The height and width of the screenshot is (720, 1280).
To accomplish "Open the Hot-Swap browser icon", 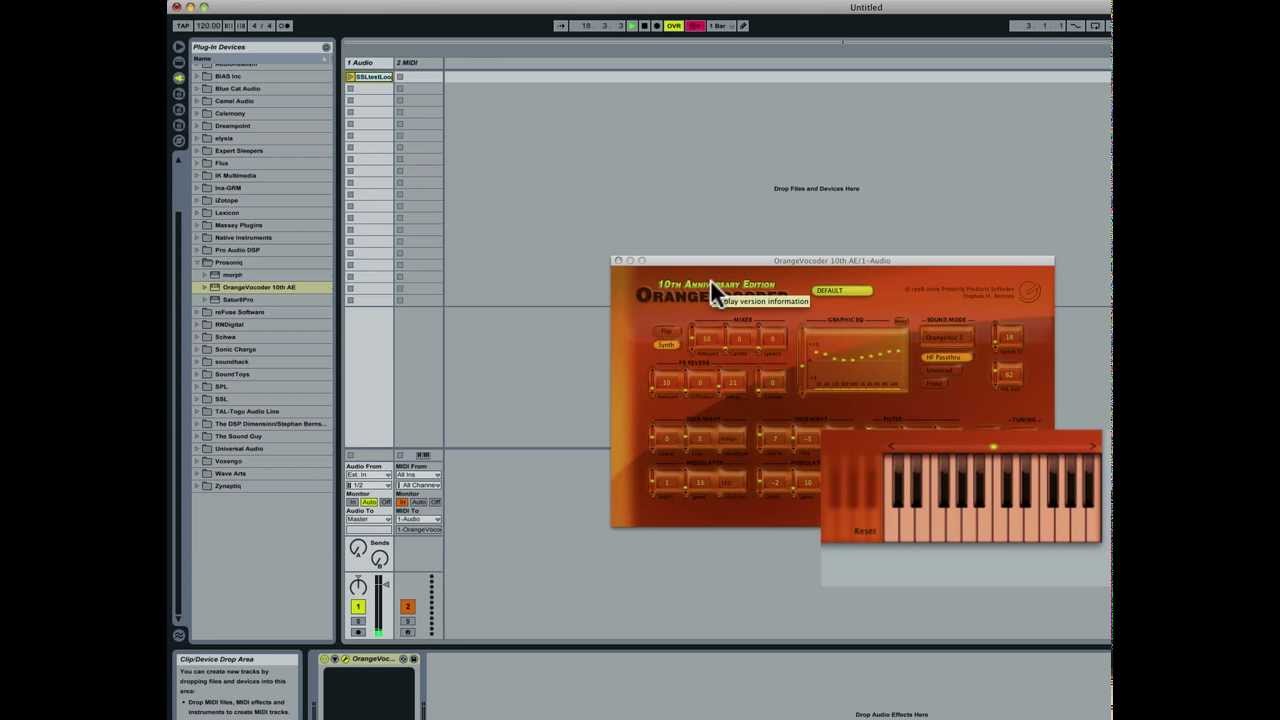I will click(179, 141).
